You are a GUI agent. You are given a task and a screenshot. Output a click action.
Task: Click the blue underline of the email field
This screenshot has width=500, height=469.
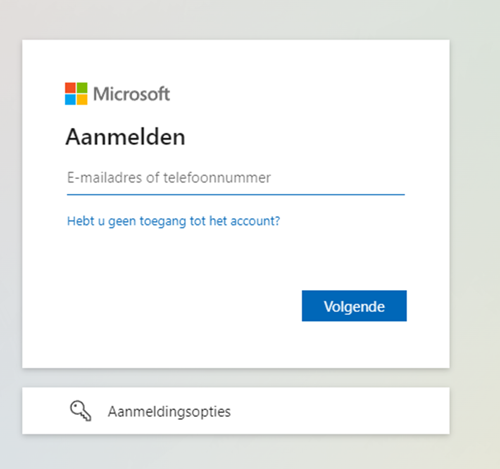236,194
